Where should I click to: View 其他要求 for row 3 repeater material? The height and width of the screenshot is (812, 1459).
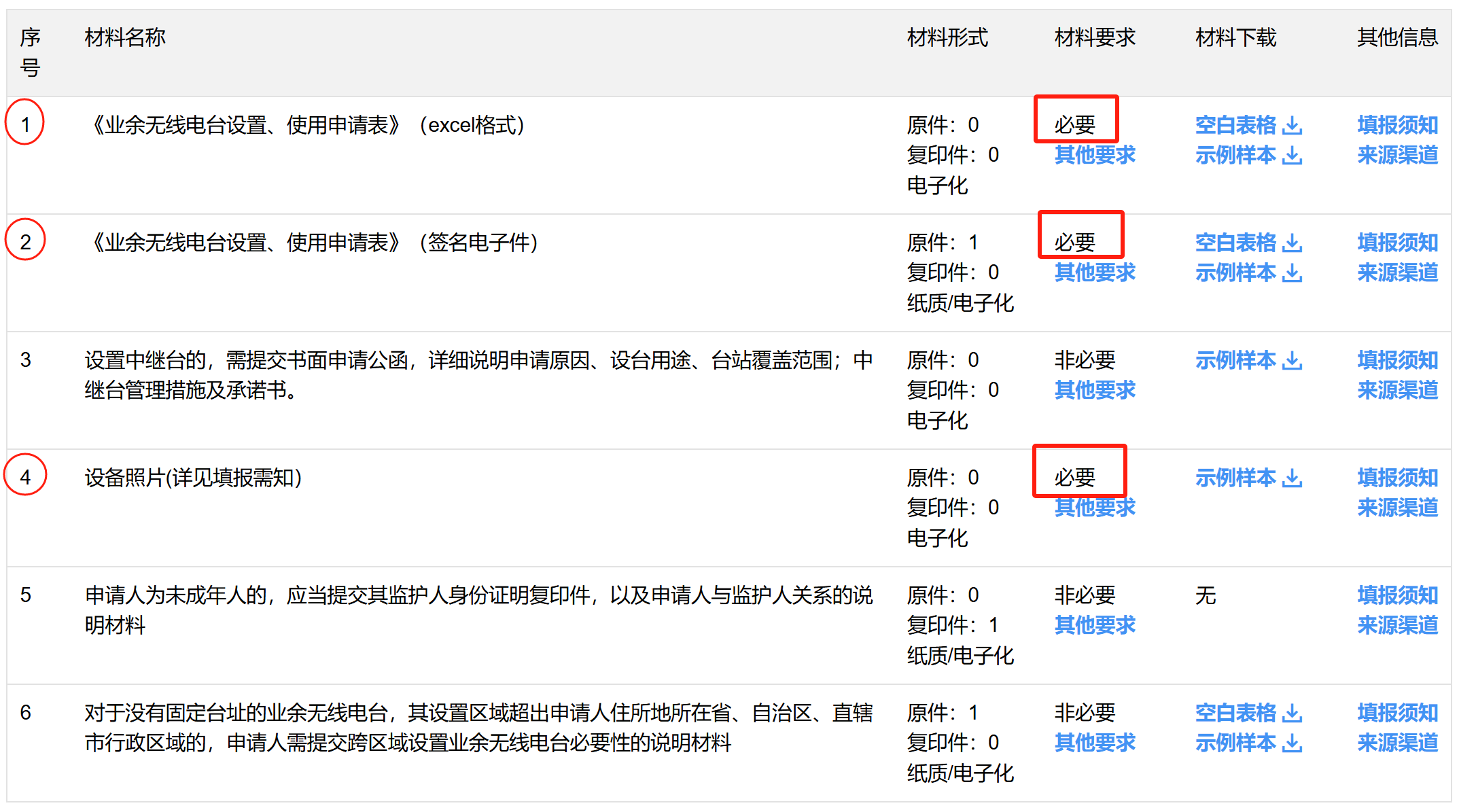coord(1094,390)
